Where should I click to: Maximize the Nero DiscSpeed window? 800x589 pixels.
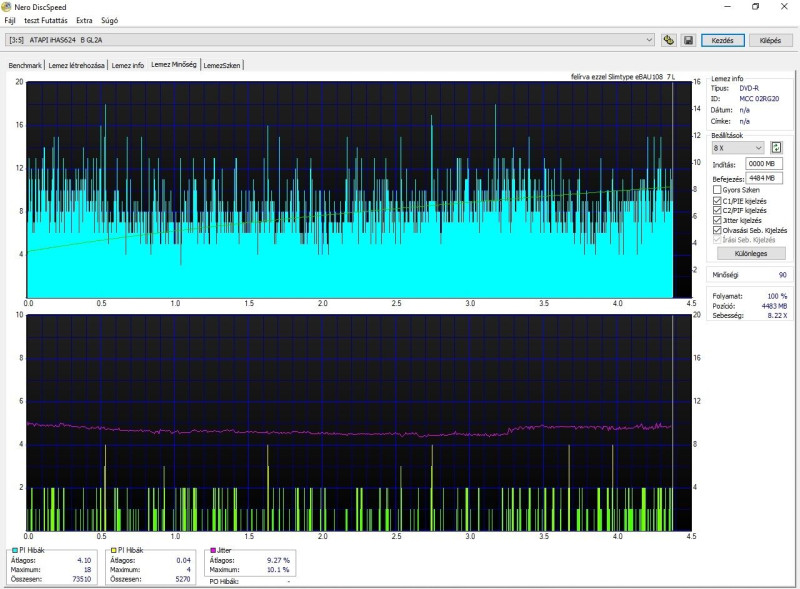click(x=756, y=7)
